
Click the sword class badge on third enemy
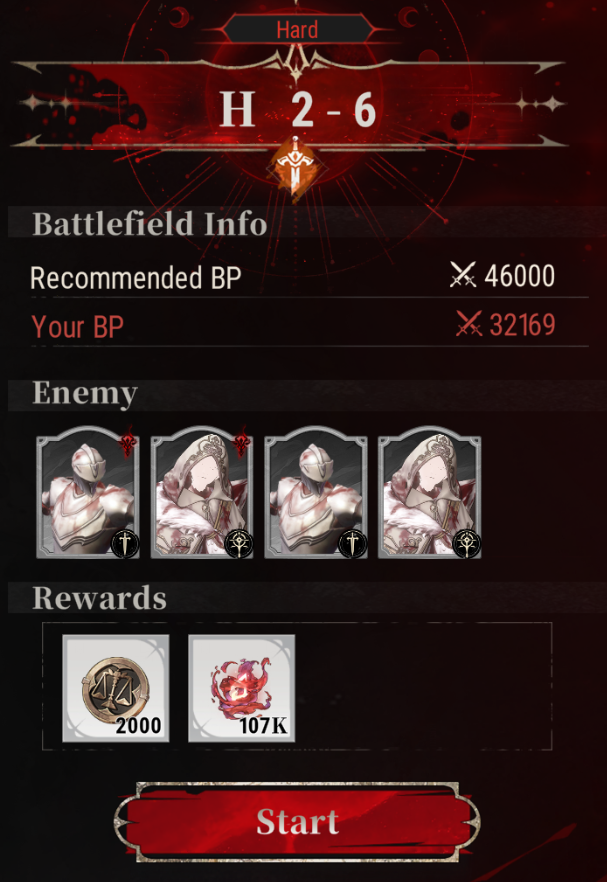pyautogui.click(x=353, y=544)
